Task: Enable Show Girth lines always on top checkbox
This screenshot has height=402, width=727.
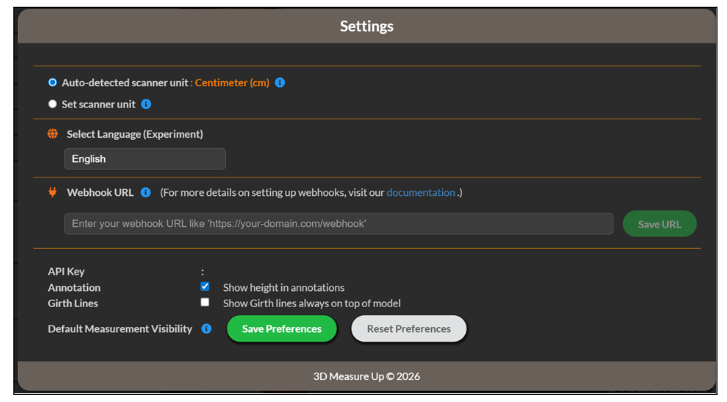Action: 204,302
